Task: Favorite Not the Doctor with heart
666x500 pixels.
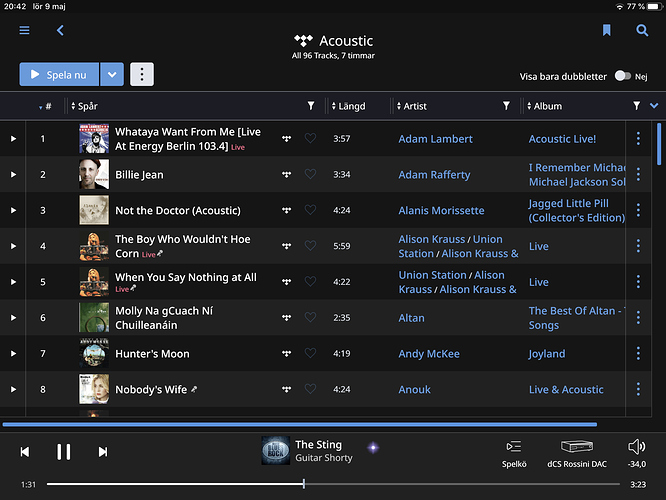Action: (310, 210)
